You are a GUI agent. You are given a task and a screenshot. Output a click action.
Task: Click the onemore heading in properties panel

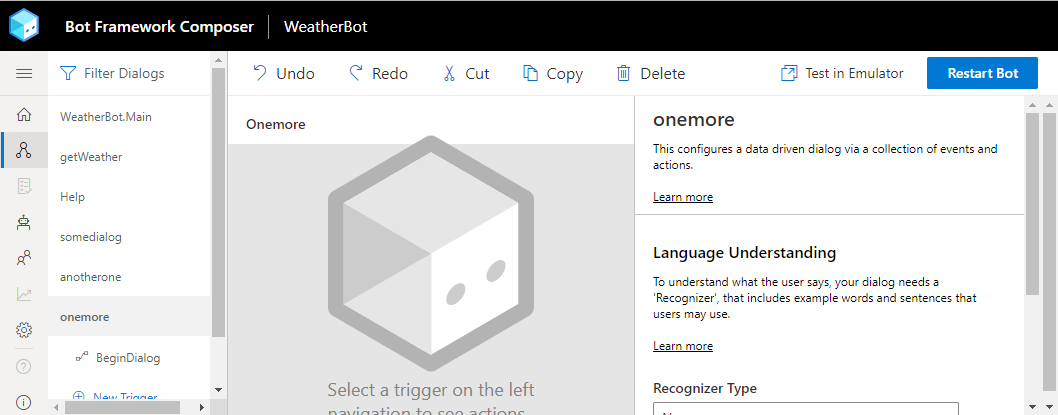tap(694, 120)
